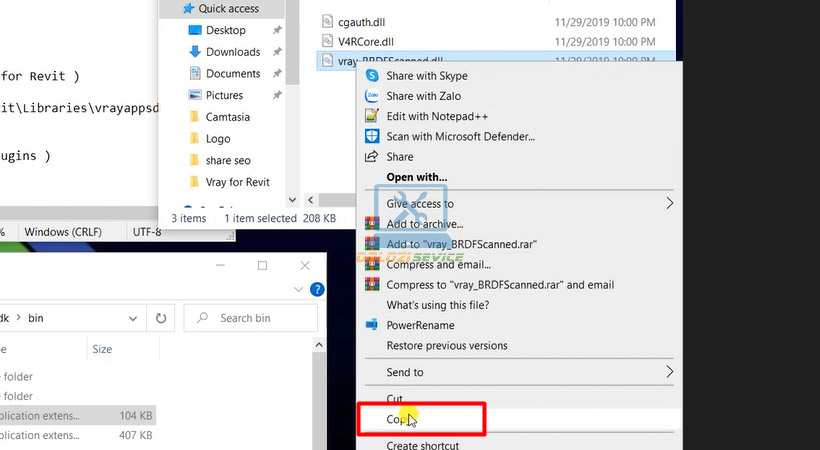Select Open with... menu entry
Image resolution: width=820 pixels, height=450 pixels.
pos(416,177)
